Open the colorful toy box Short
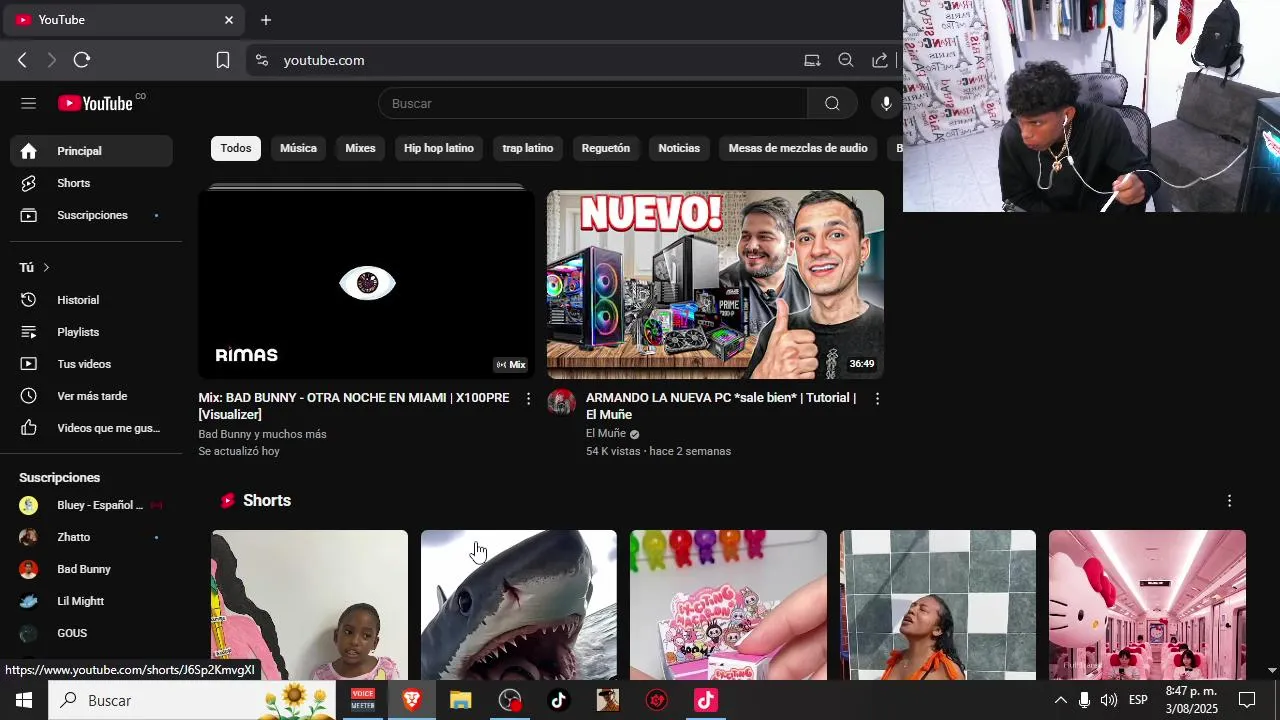This screenshot has height=720, width=1280. 728,605
